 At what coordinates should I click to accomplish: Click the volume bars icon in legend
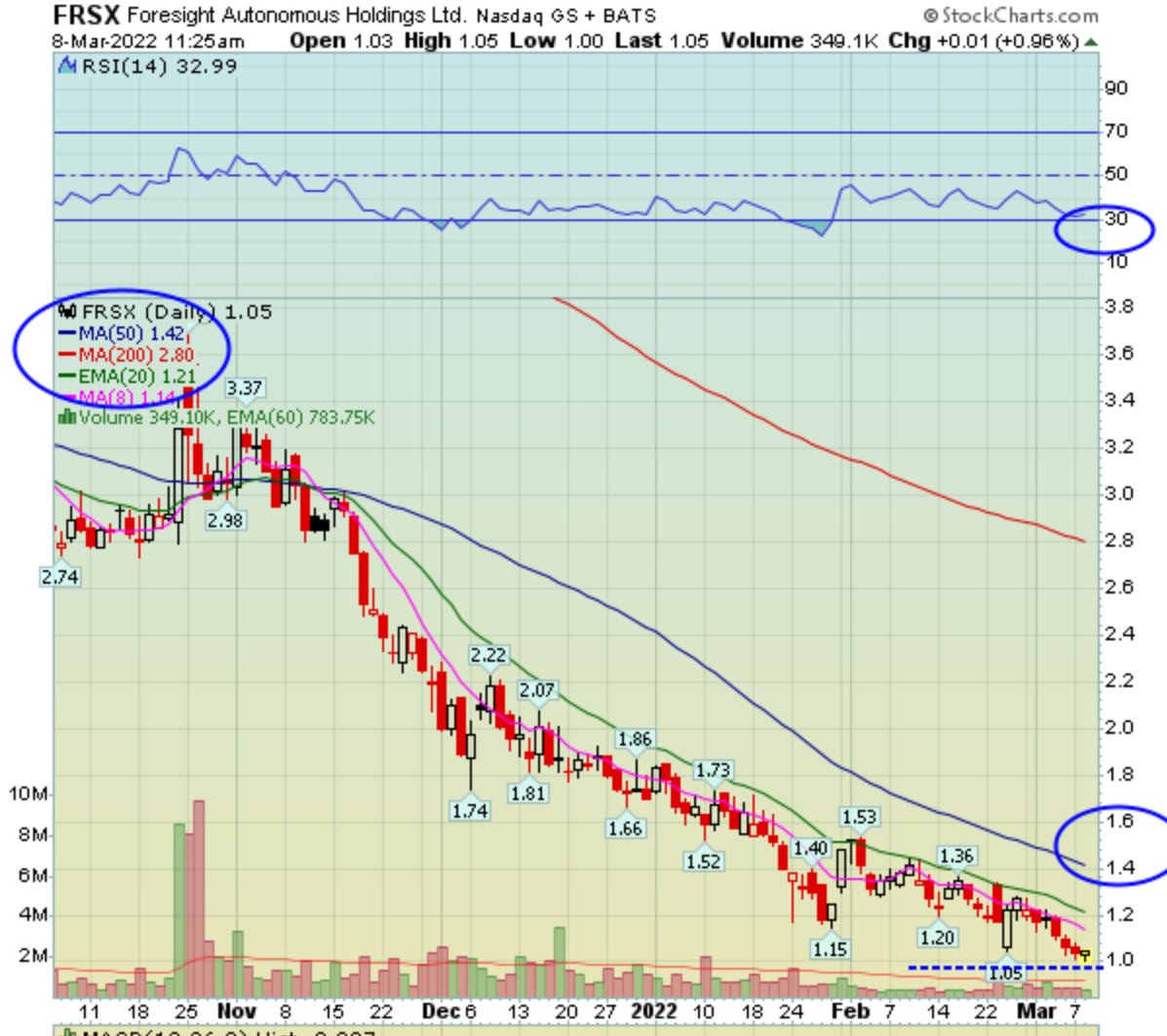pyautogui.click(x=67, y=417)
